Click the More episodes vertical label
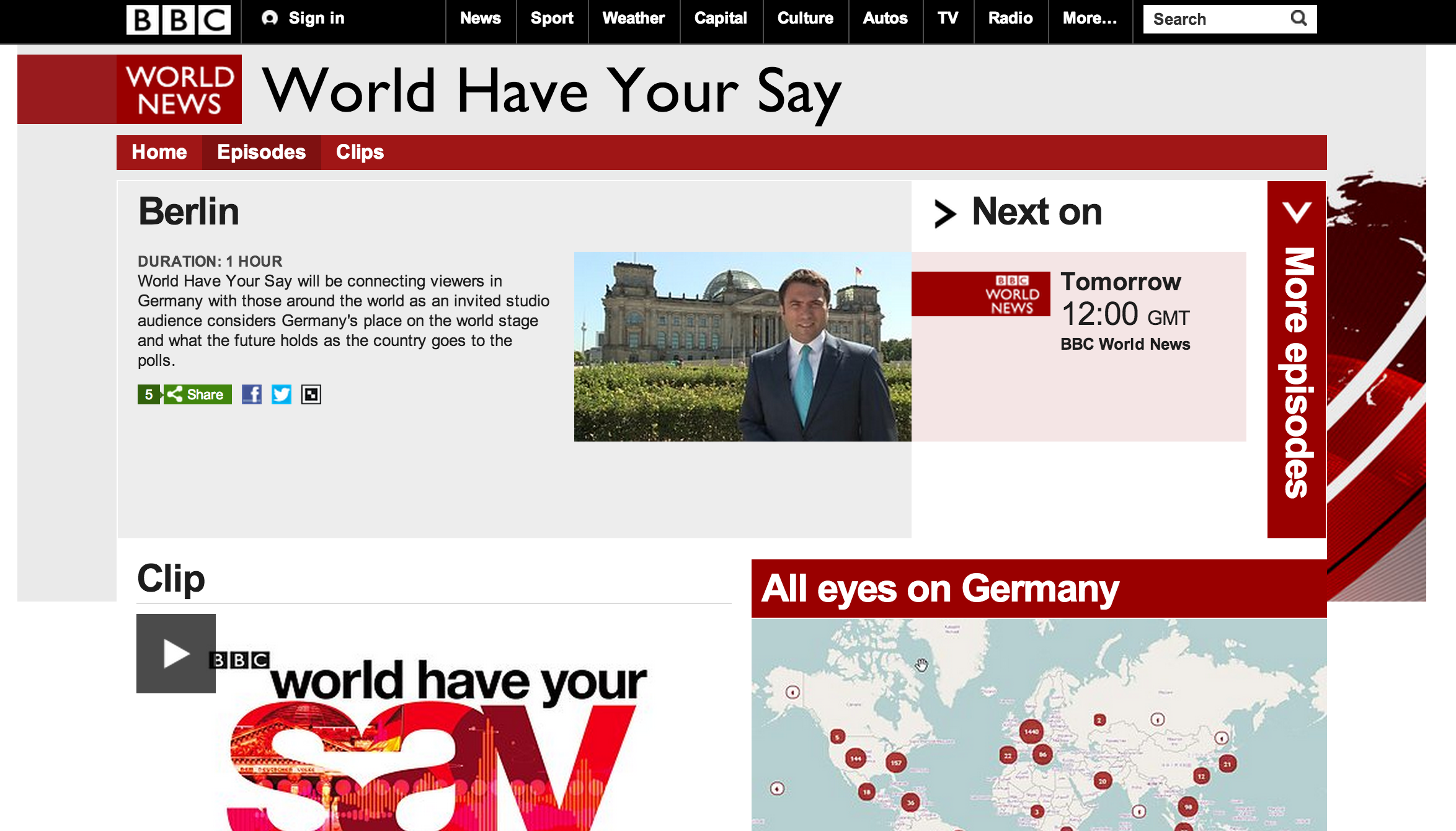The height and width of the screenshot is (831, 1456). pos(1297,373)
